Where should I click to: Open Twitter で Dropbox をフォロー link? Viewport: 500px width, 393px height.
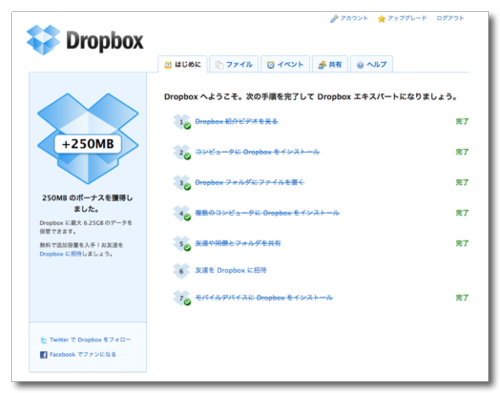tap(90, 340)
